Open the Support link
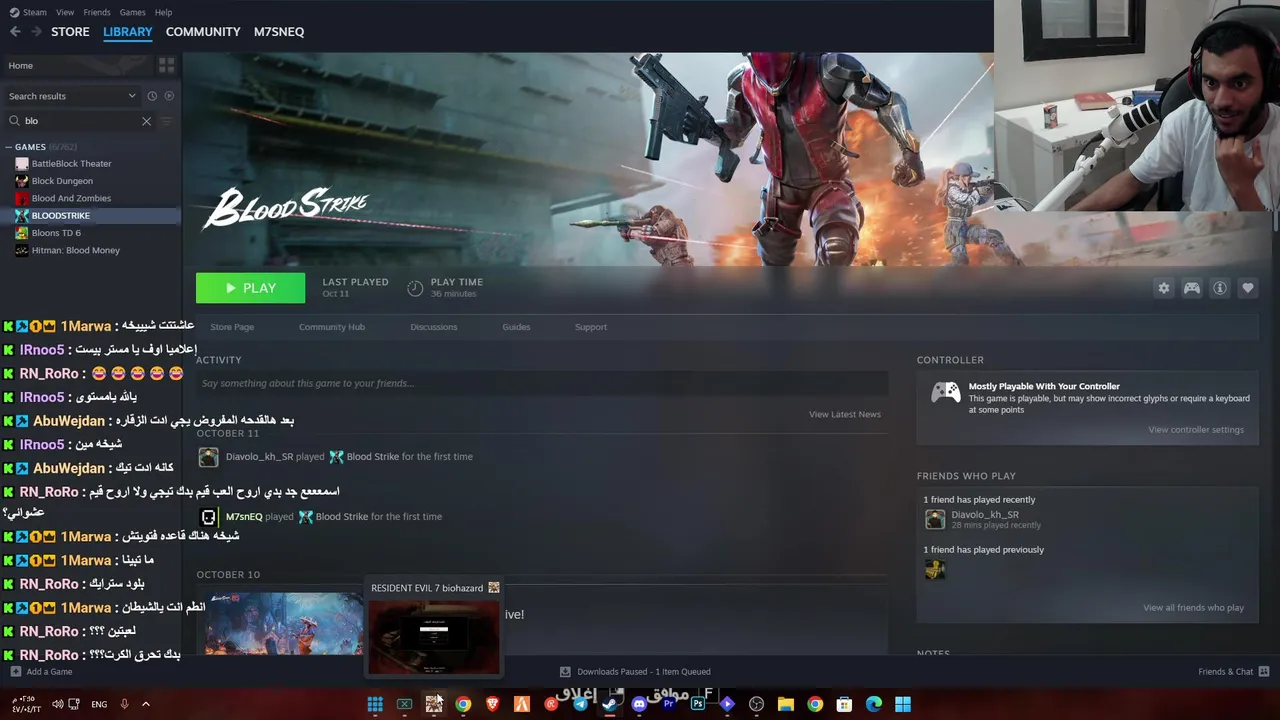Viewport: 1280px width, 720px height. click(591, 327)
